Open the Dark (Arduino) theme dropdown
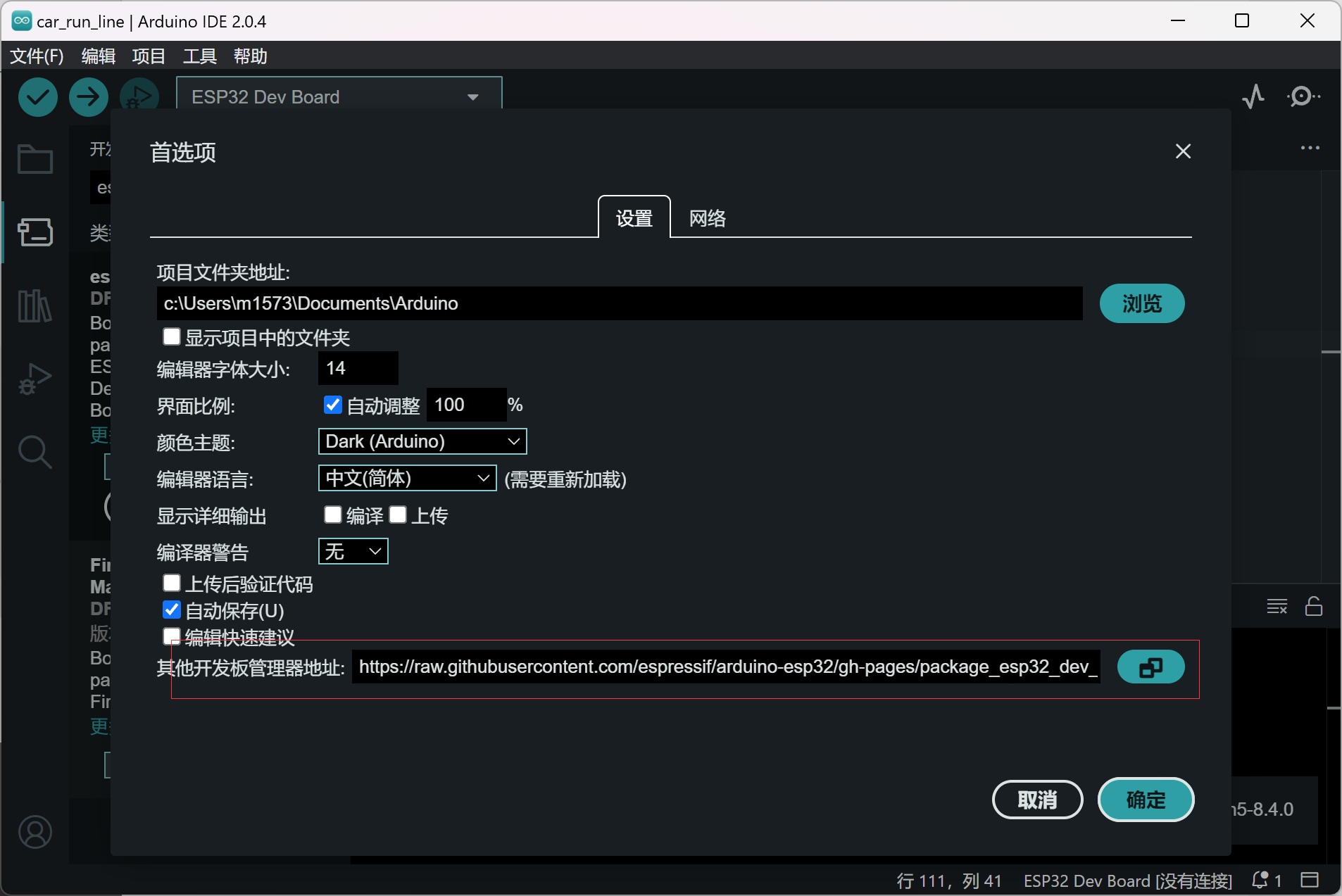 click(x=422, y=441)
